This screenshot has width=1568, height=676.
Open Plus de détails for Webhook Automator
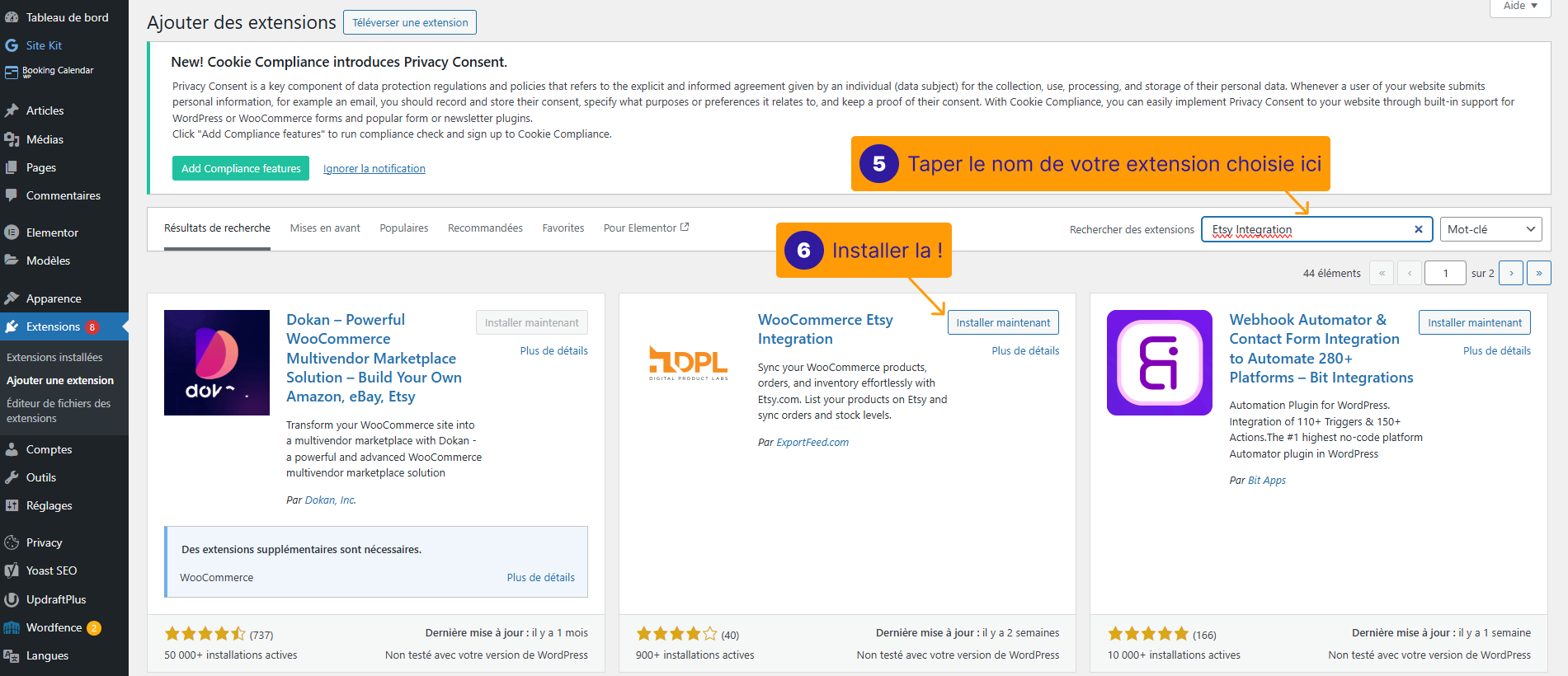point(1497,350)
